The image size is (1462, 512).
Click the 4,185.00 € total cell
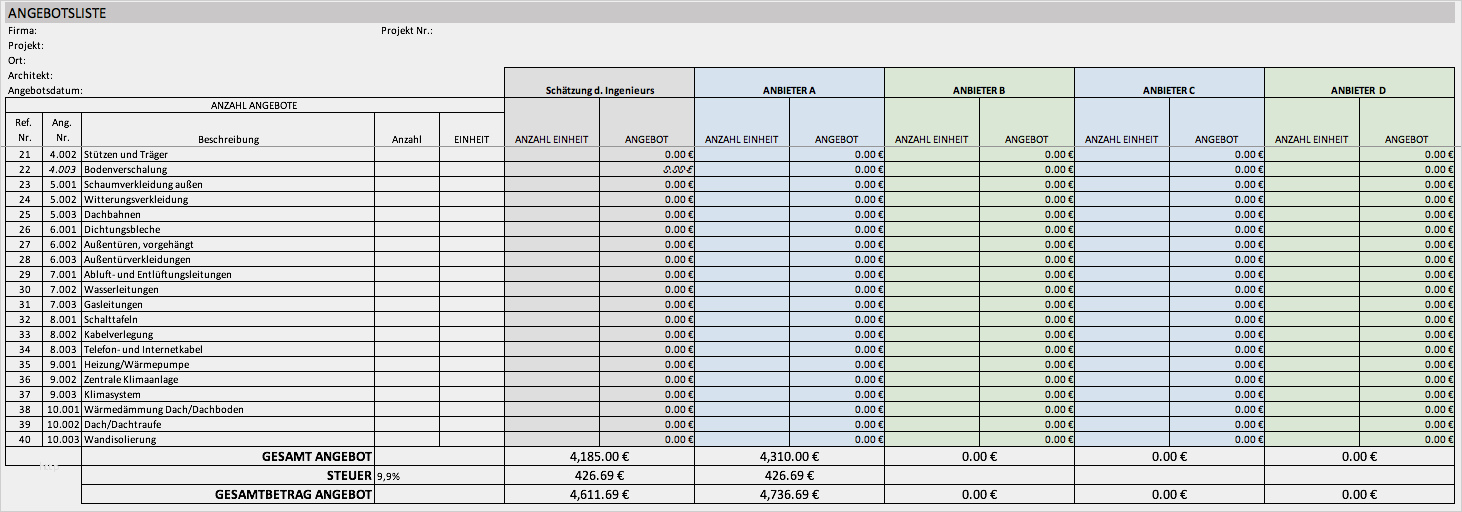point(599,457)
